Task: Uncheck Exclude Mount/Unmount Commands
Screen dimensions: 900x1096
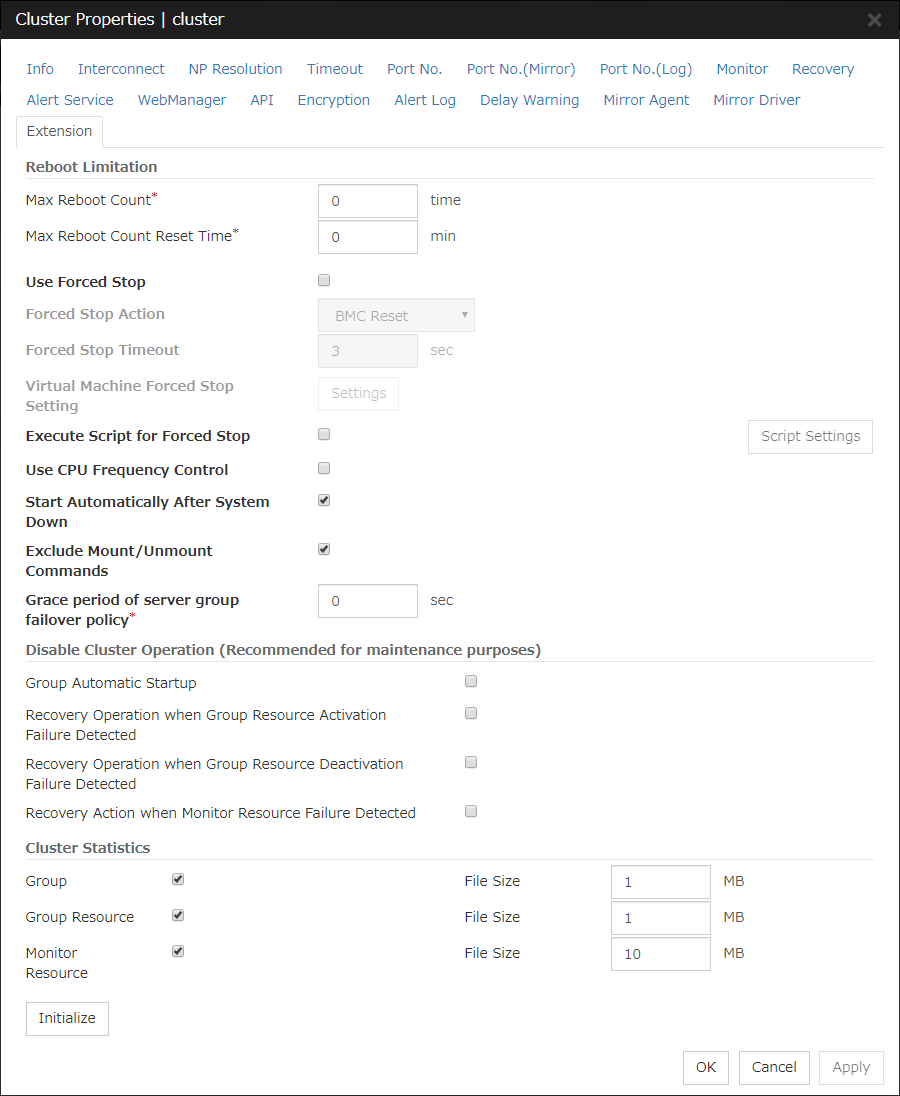Action: 324,550
